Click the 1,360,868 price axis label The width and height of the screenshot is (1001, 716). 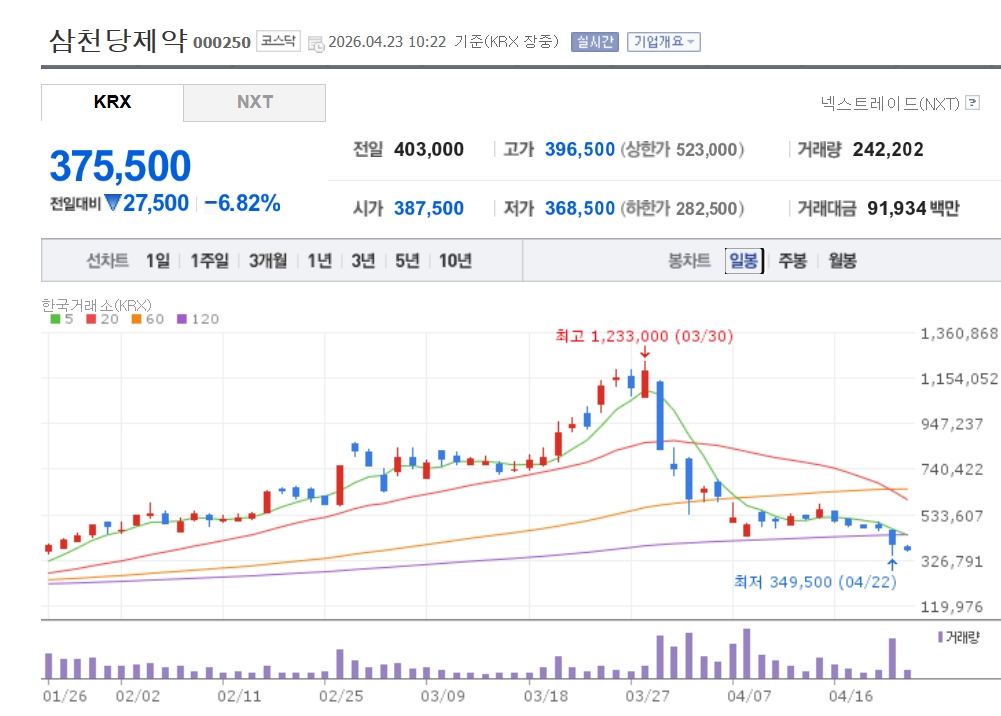click(959, 333)
